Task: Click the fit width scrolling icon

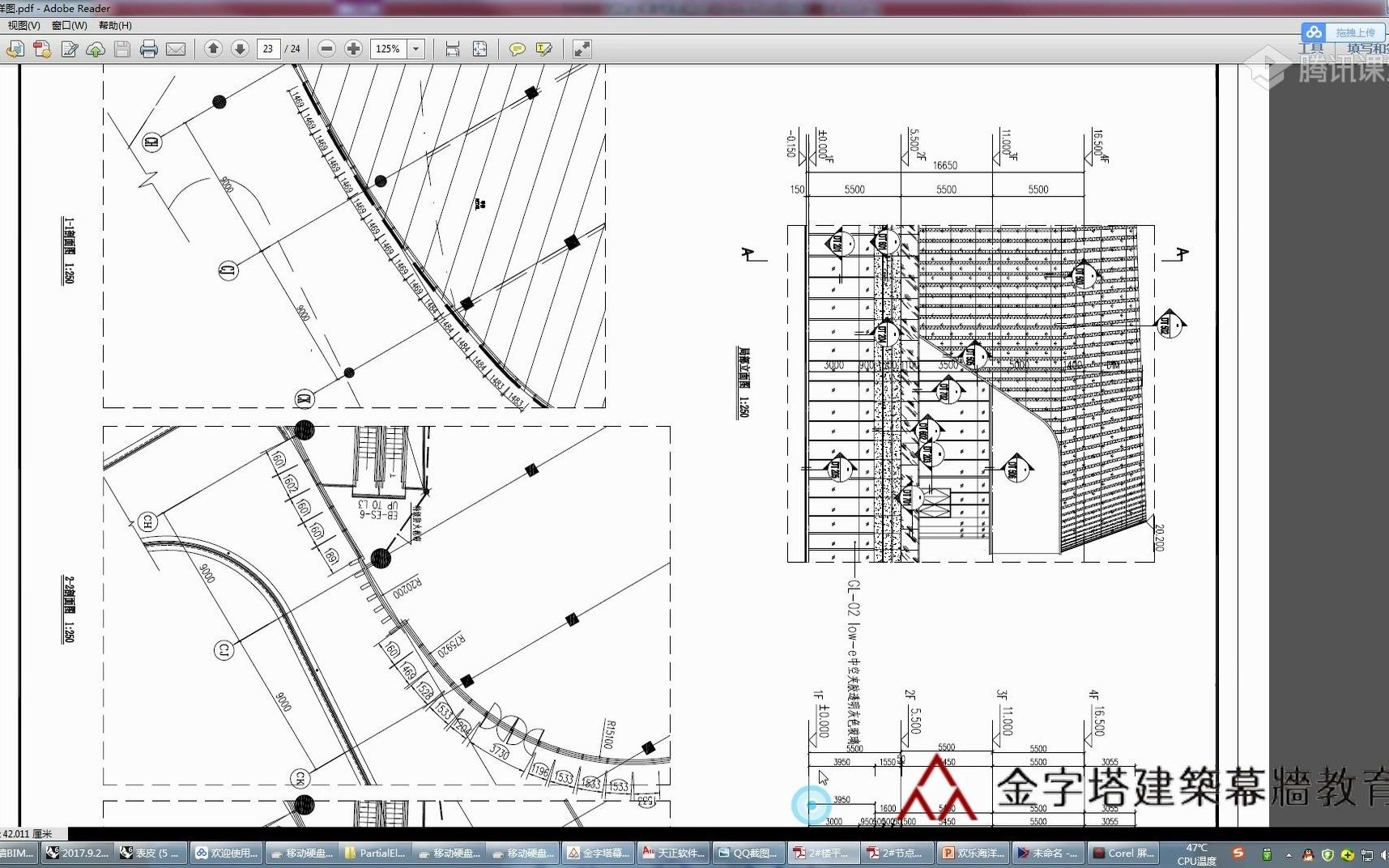Action: coord(453,49)
